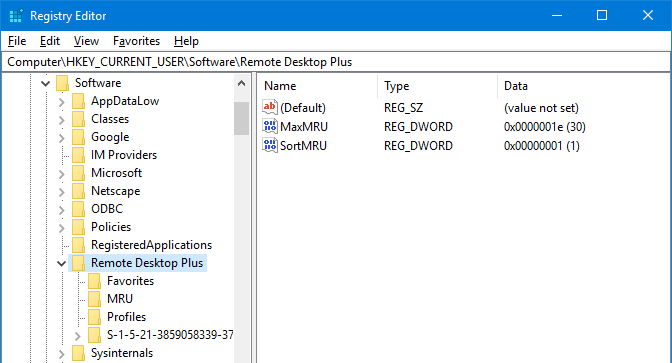
Task: Select the Remote Desktop Plus key label
Action: tap(147, 263)
